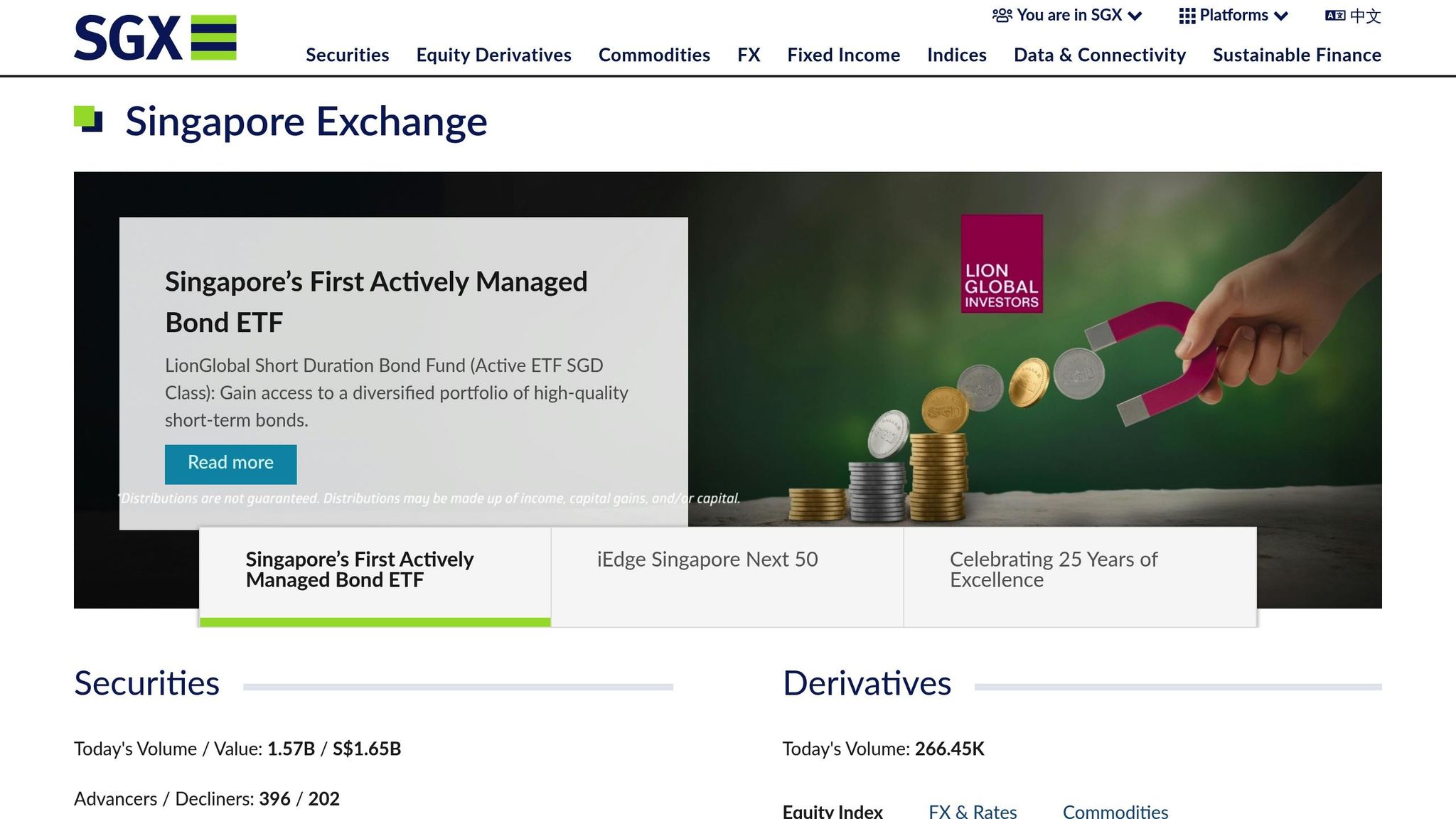Open the Fixed Income menu
This screenshot has height=819, width=1456.
coord(843,55)
